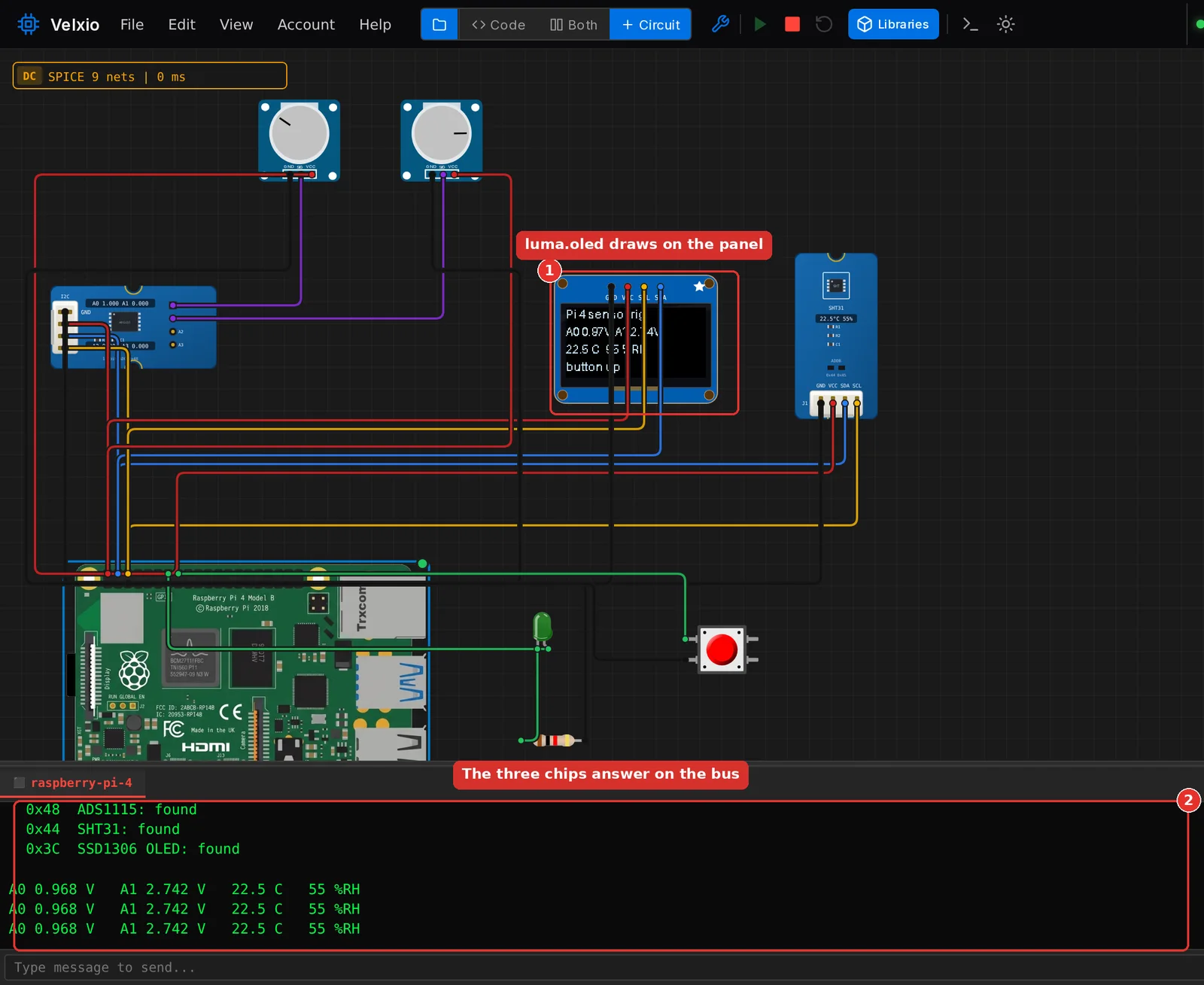The image size is (1204, 985).
Task: Open the Edit menu
Action: click(181, 24)
